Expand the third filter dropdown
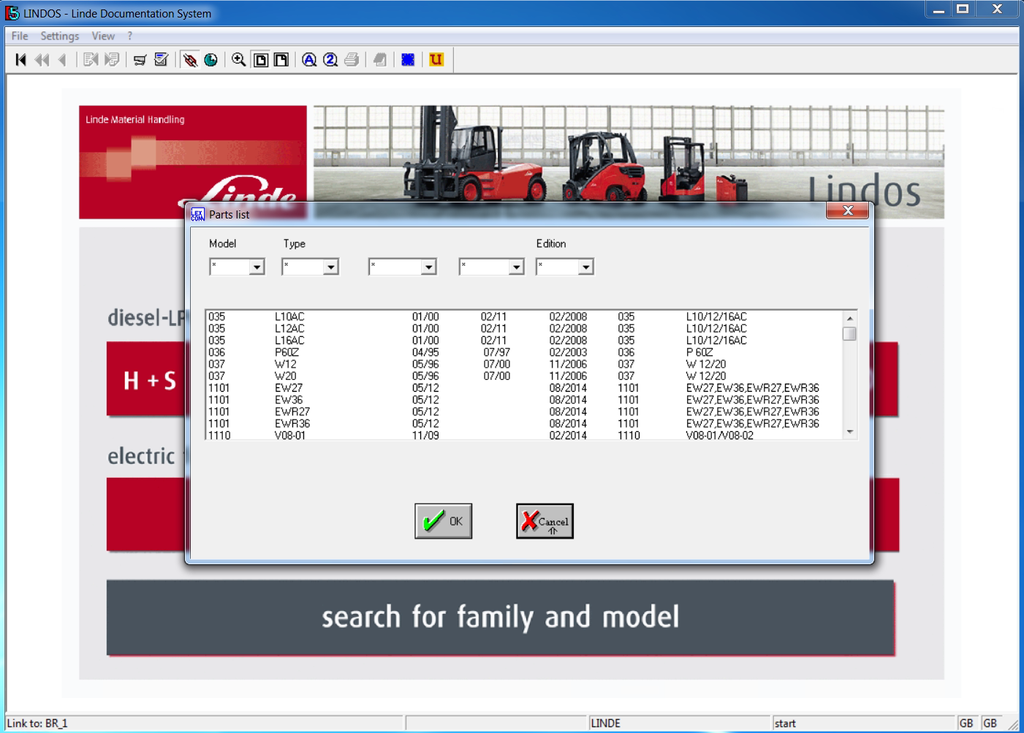1024x733 pixels. click(x=428, y=267)
